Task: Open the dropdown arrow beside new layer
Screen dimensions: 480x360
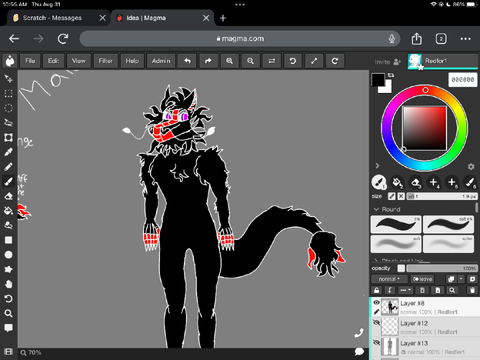Action: [x=461, y=279]
